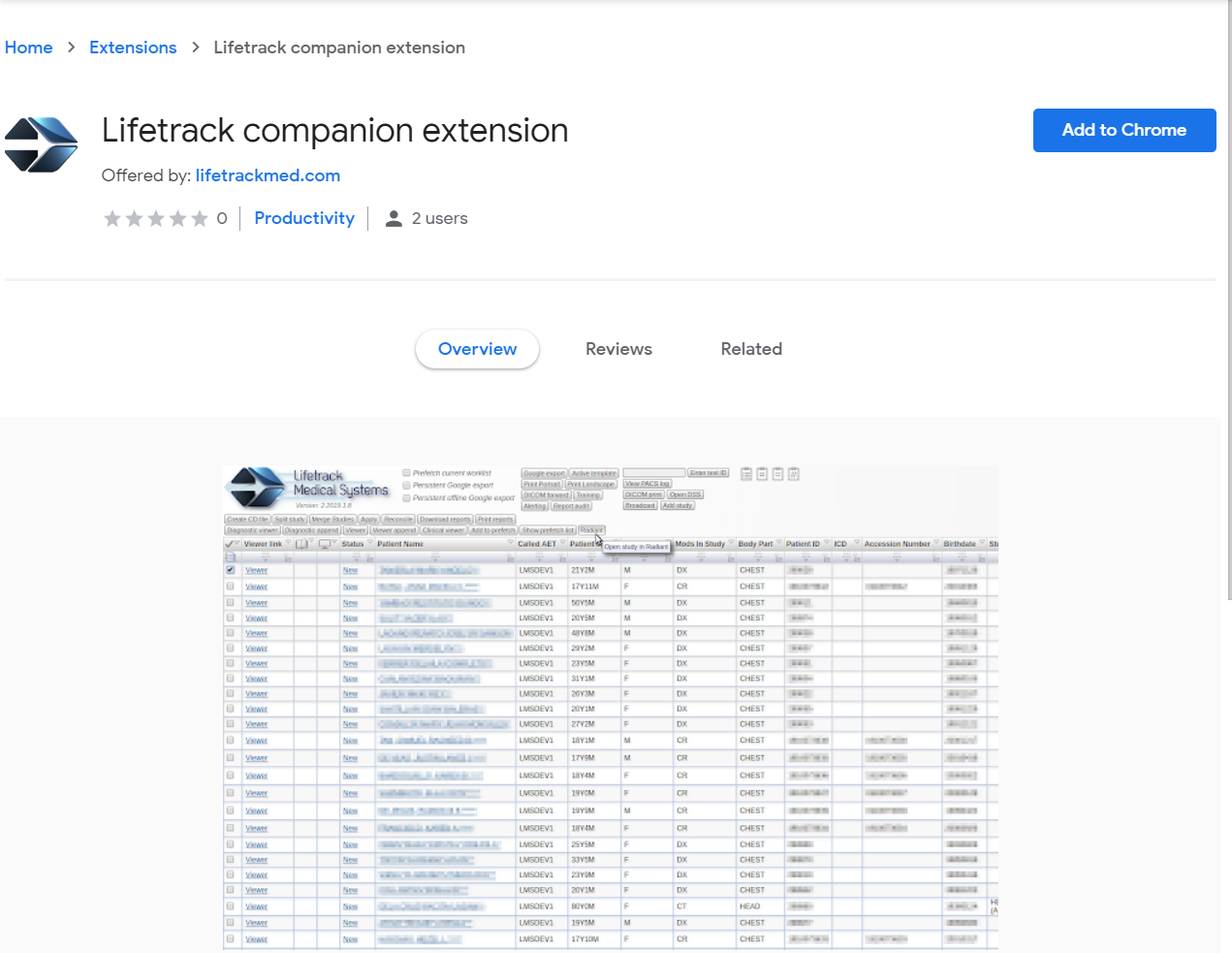Click the '2 users' count text
1232x953 pixels.
440,218
